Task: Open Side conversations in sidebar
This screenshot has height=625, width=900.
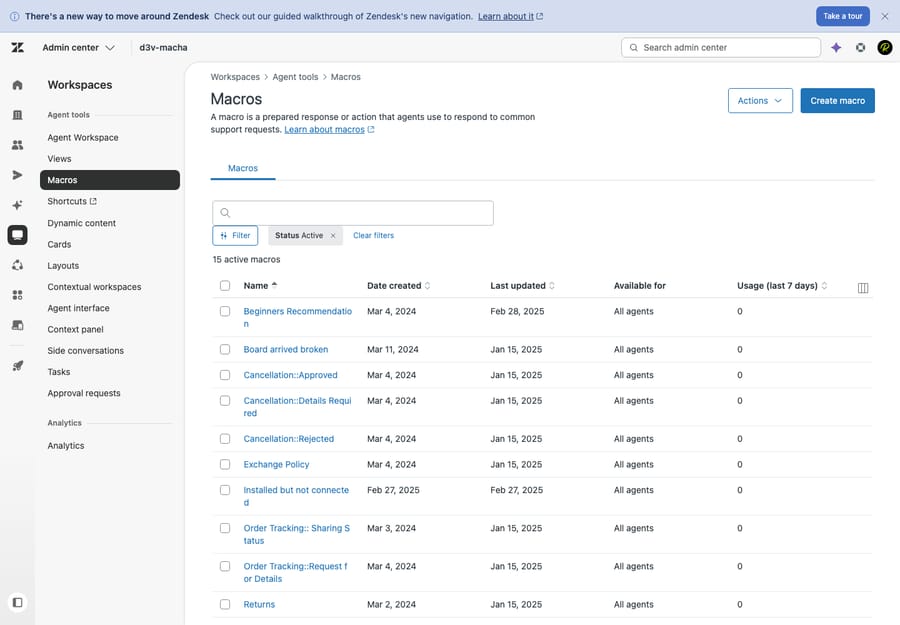Action: (x=86, y=351)
